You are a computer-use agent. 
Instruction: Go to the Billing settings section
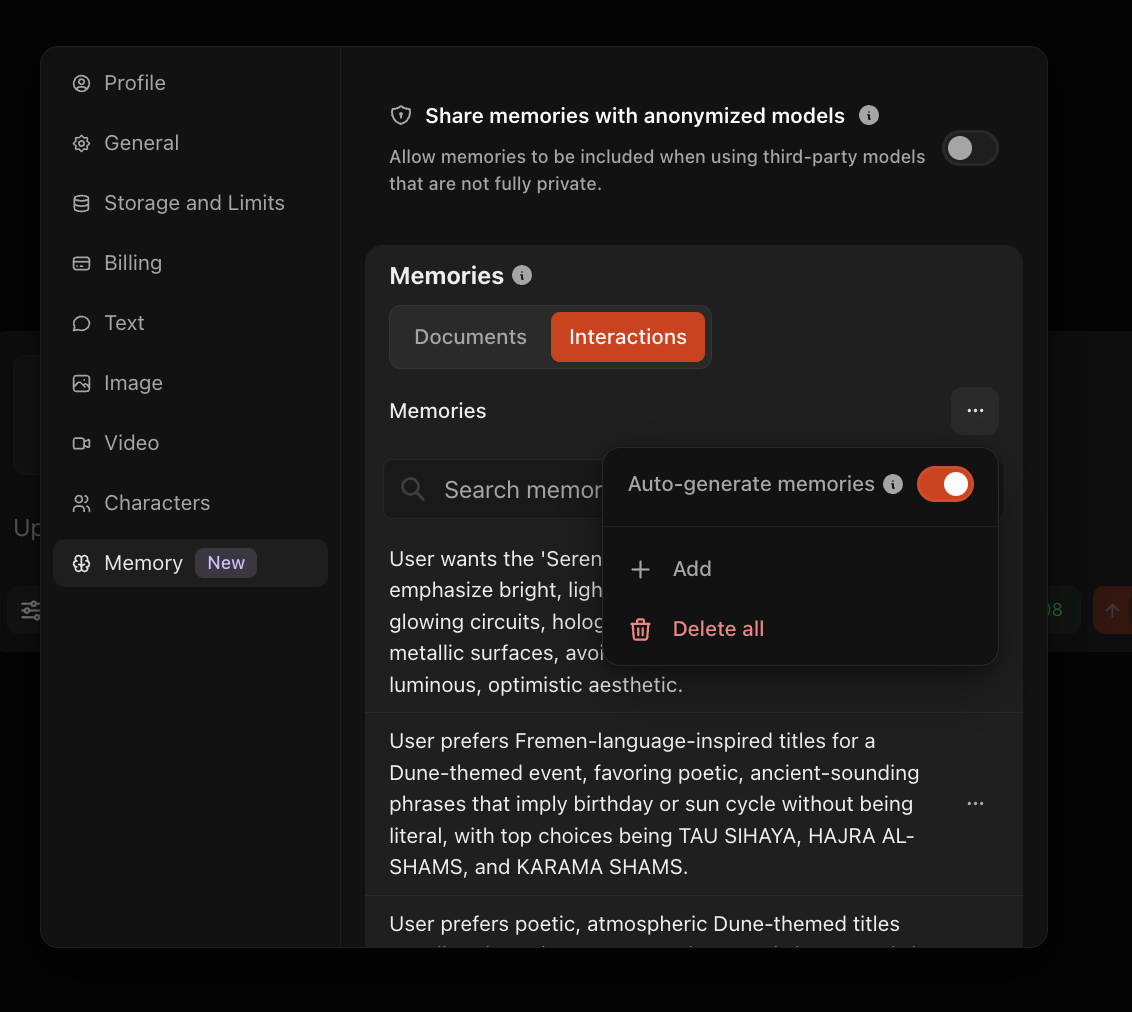132,263
